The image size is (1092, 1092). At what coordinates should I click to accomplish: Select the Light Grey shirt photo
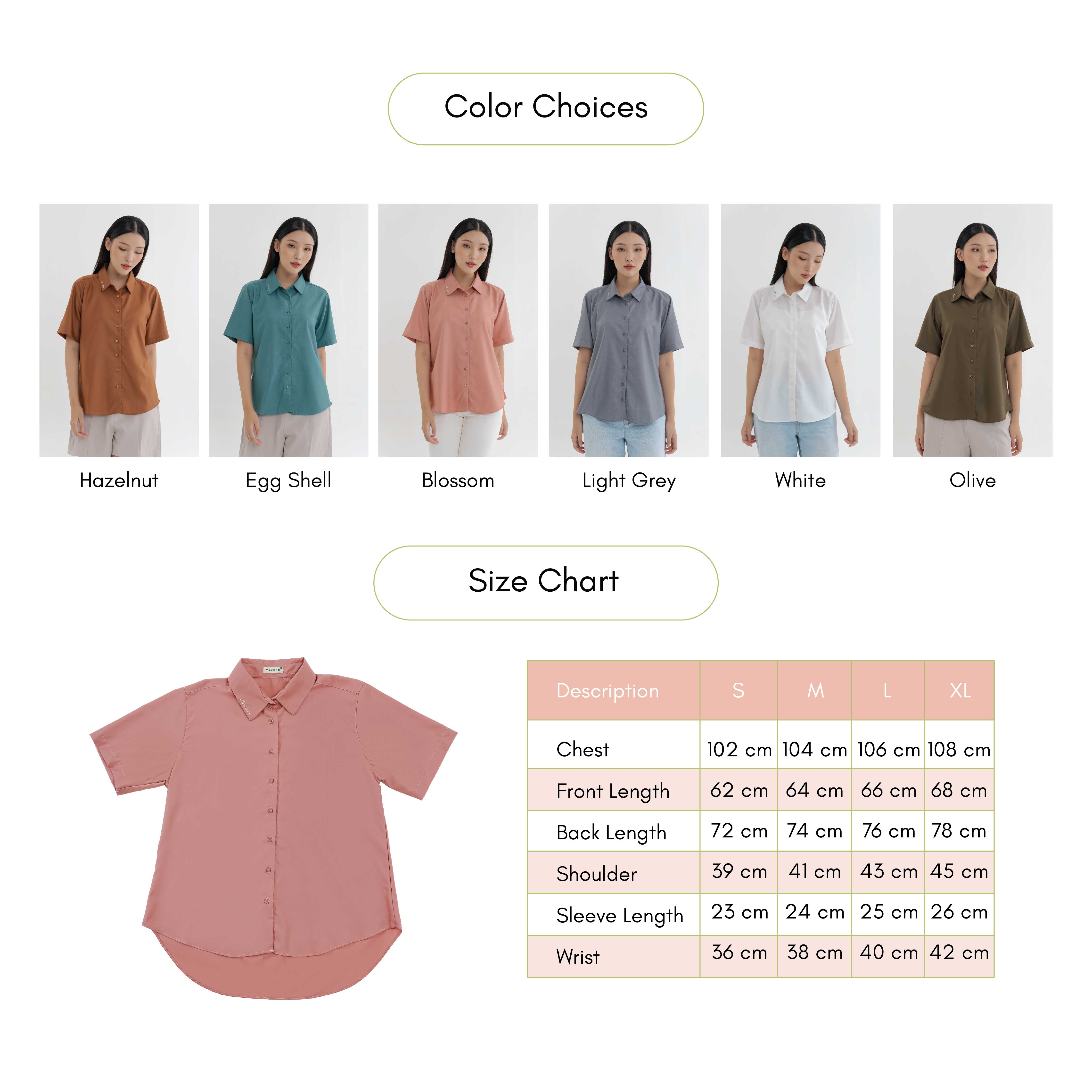[x=629, y=330]
